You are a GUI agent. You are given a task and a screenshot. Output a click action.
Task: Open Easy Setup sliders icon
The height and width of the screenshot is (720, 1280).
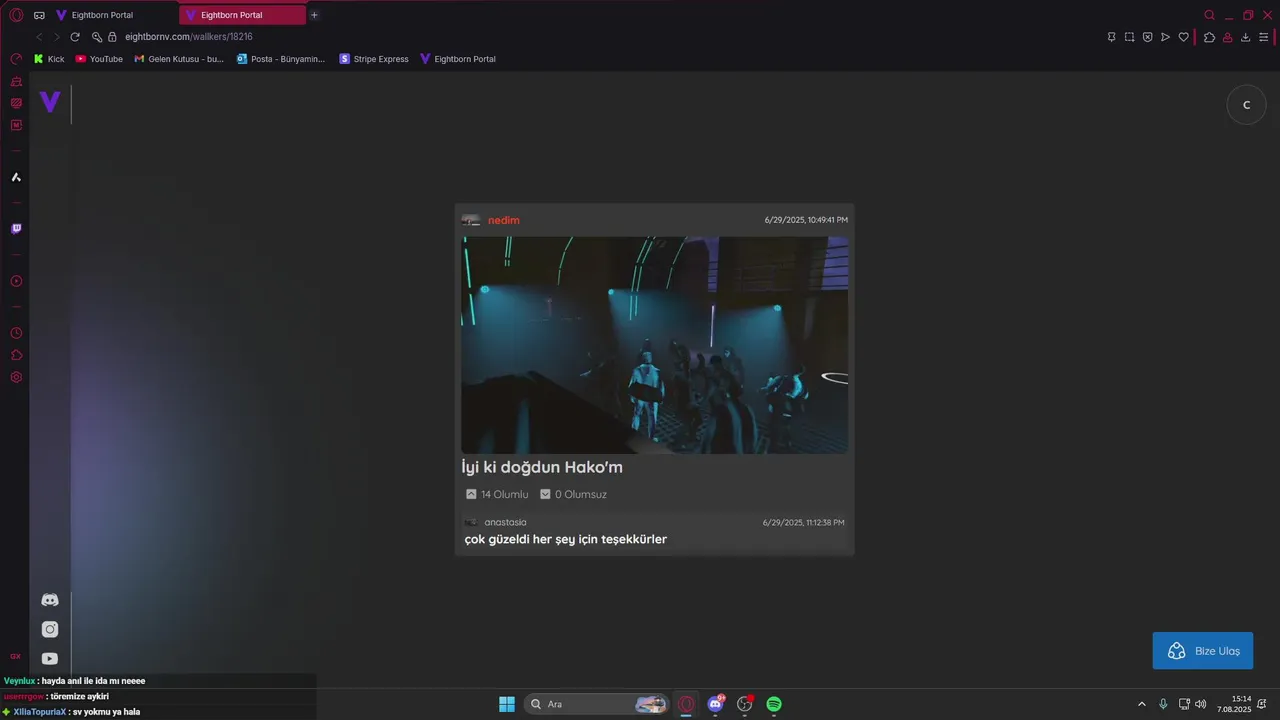coord(1263,37)
